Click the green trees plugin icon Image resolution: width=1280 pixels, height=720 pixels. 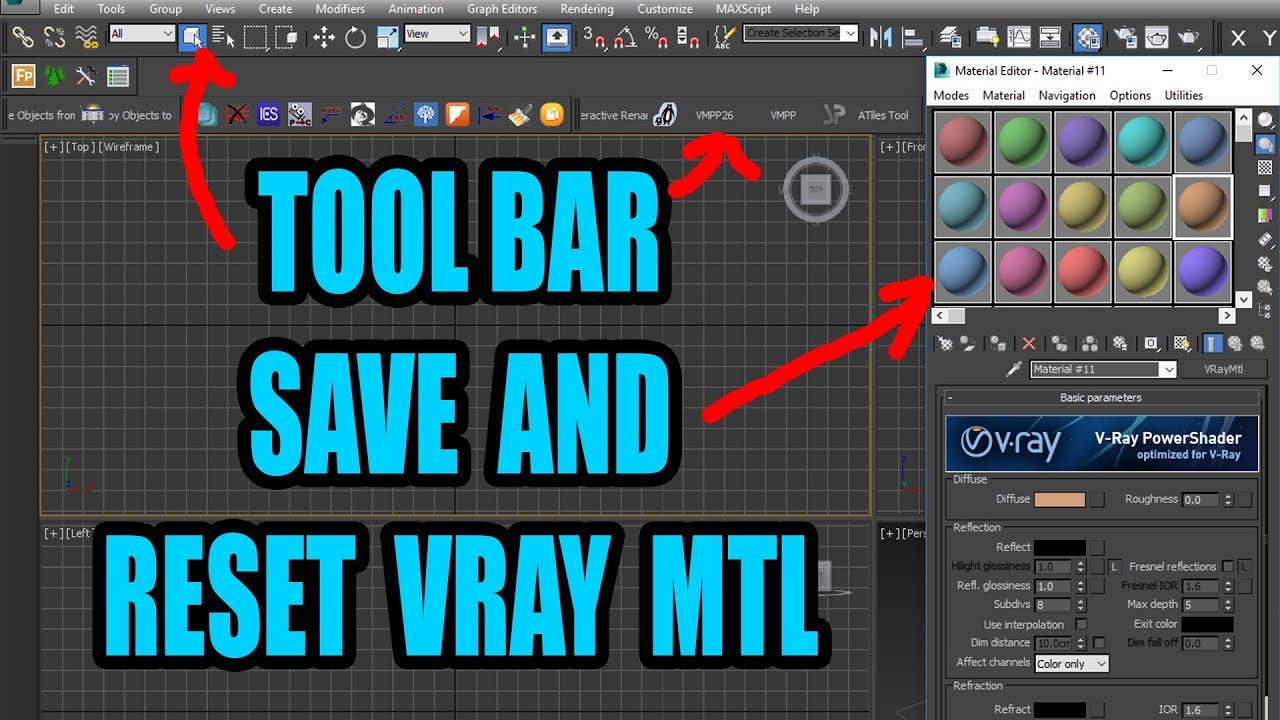pyautogui.click(x=54, y=76)
